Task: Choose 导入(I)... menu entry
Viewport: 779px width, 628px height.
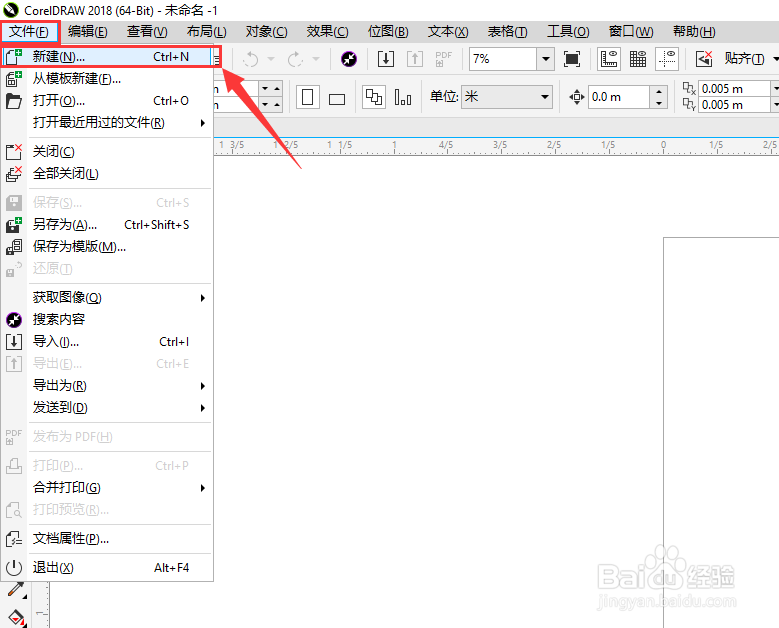Action: click(108, 341)
